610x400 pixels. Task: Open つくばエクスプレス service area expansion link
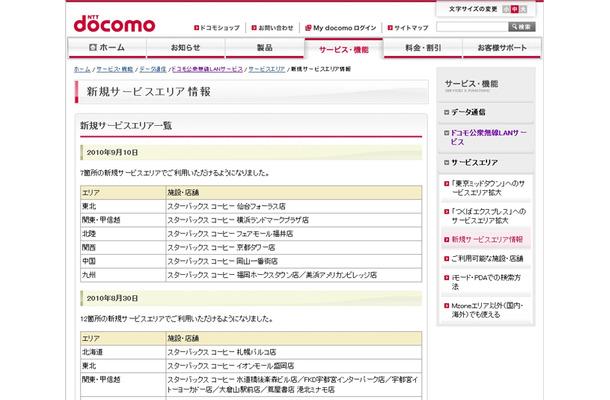[489, 216]
